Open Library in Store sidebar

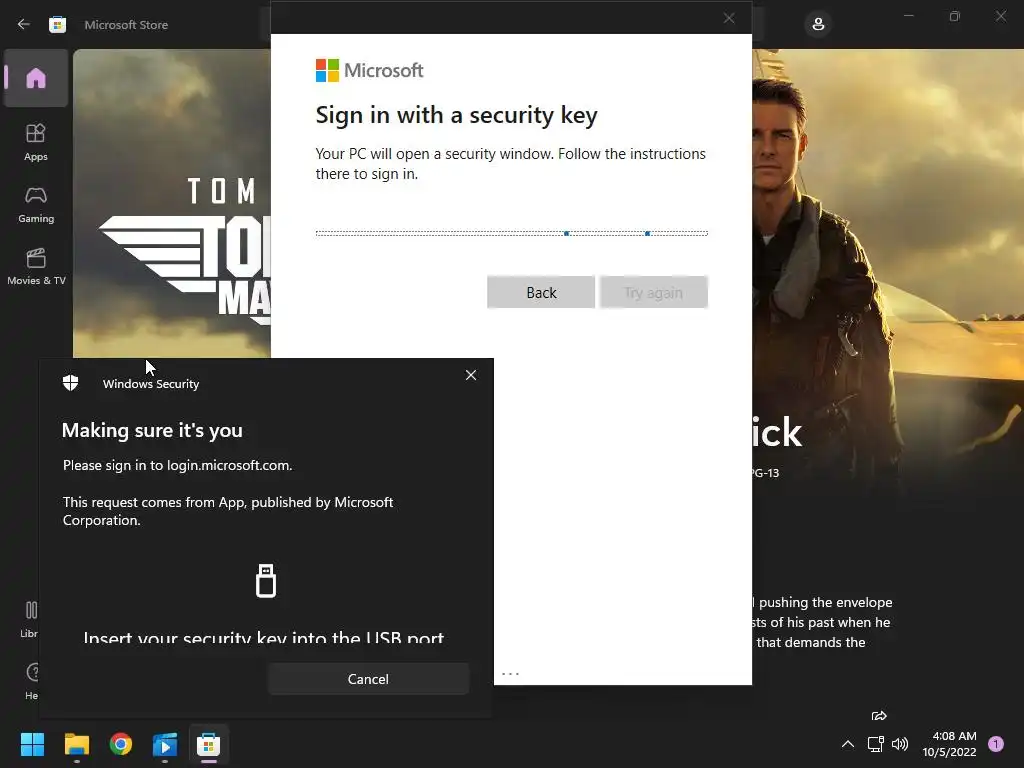pyautogui.click(x=29, y=618)
